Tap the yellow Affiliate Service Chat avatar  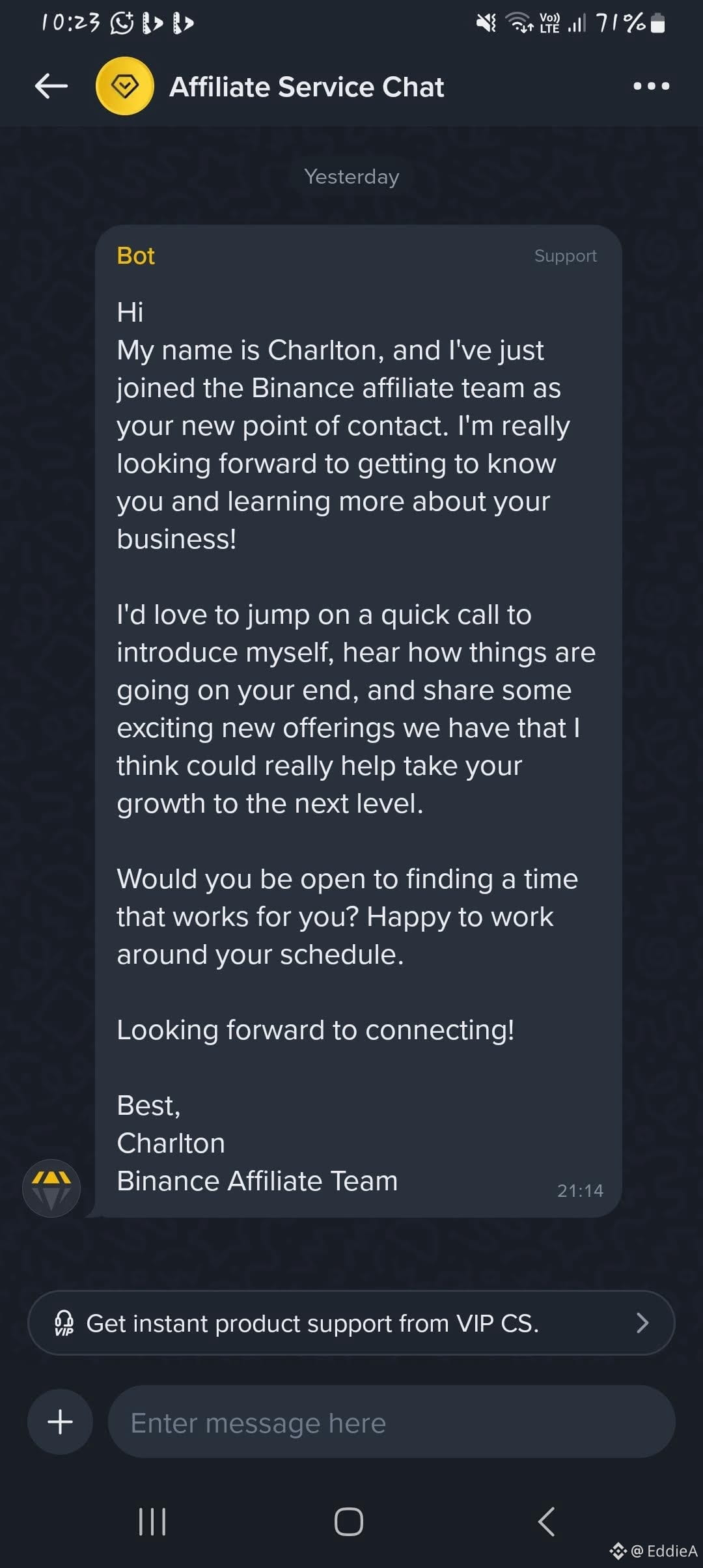point(125,86)
